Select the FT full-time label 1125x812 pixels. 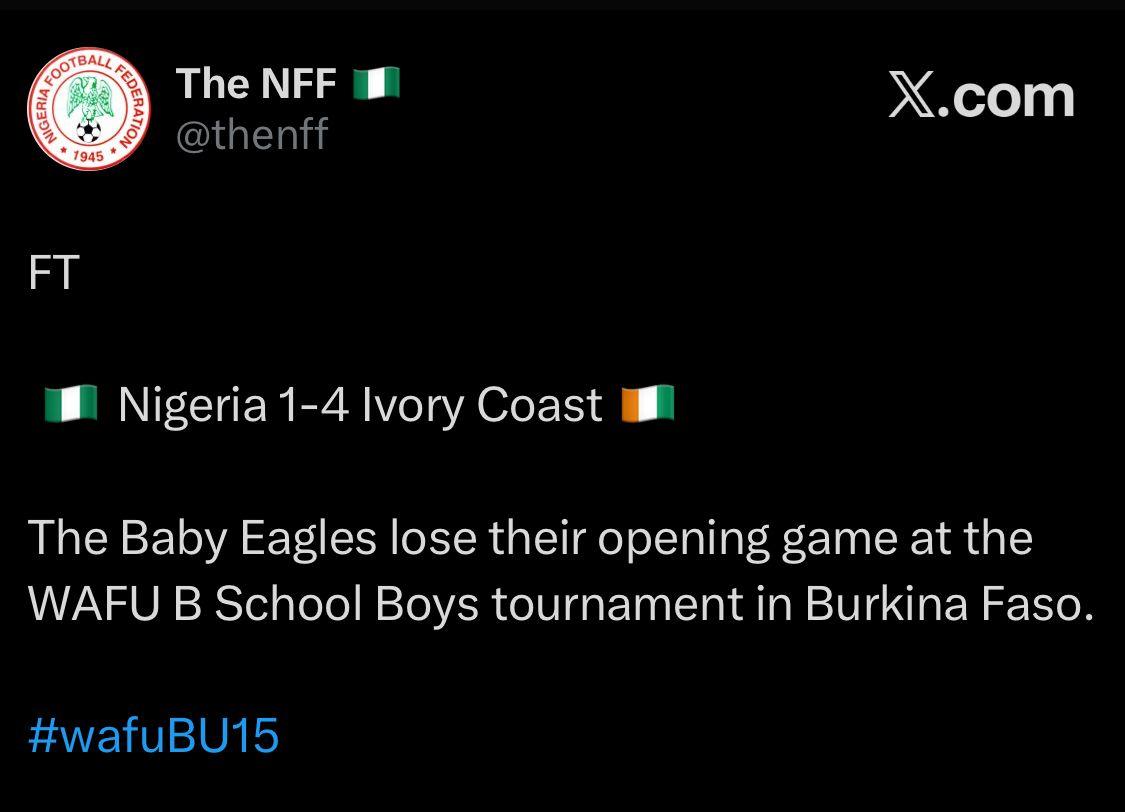tap(53, 273)
